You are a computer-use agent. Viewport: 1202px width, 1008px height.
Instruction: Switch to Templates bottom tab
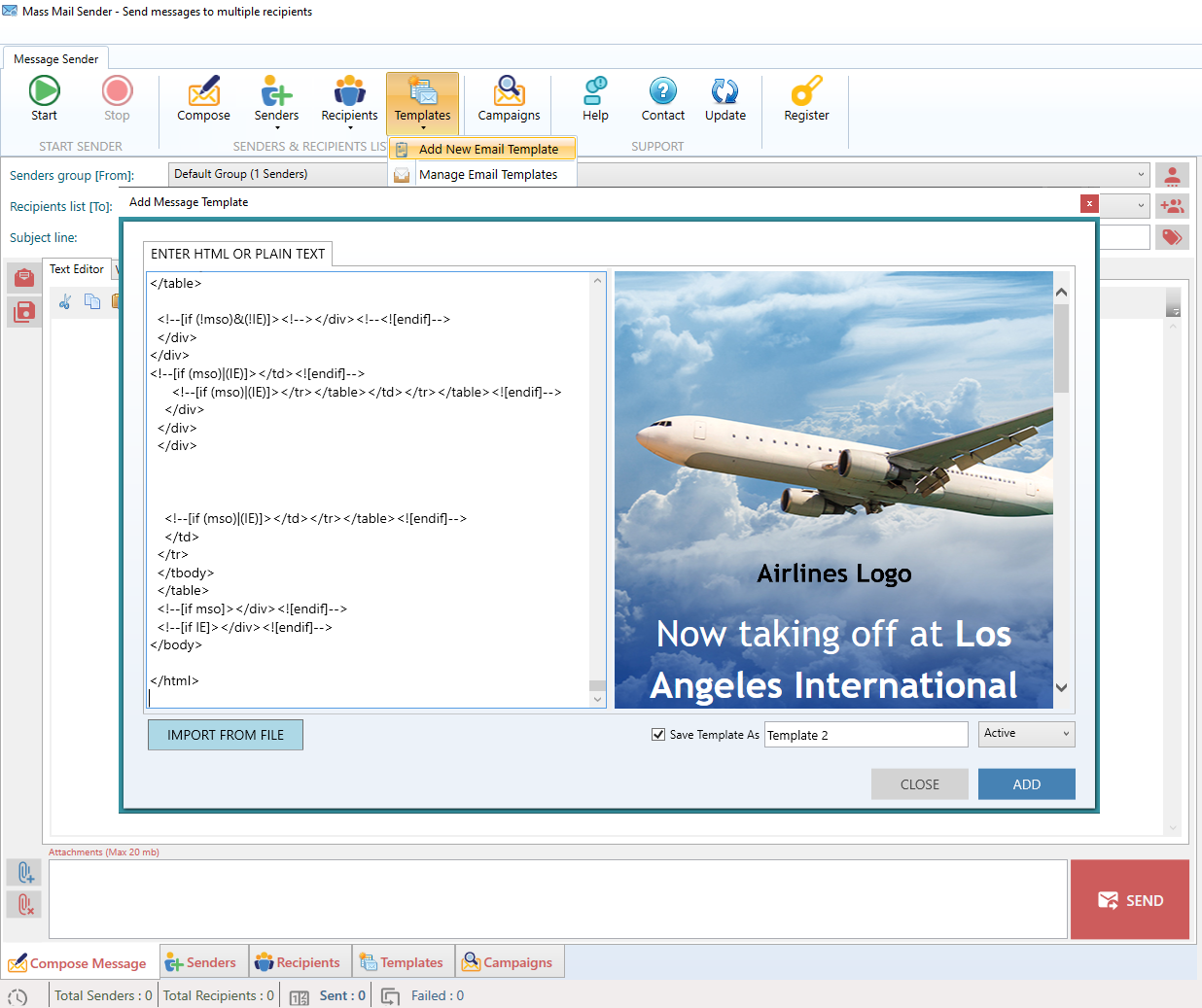click(402, 962)
